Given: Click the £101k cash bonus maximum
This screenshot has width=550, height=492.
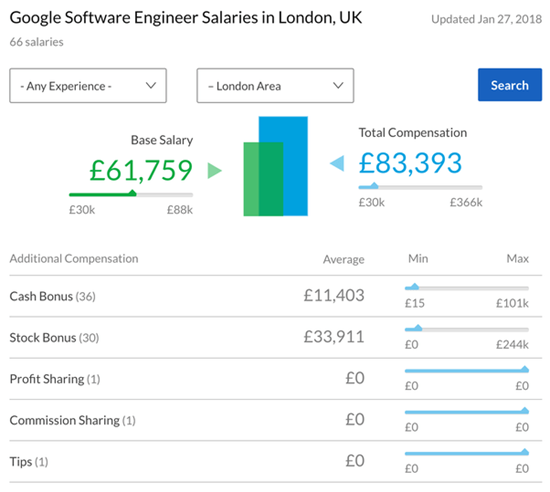Looking at the screenshot, I should [x=512, y=303].
